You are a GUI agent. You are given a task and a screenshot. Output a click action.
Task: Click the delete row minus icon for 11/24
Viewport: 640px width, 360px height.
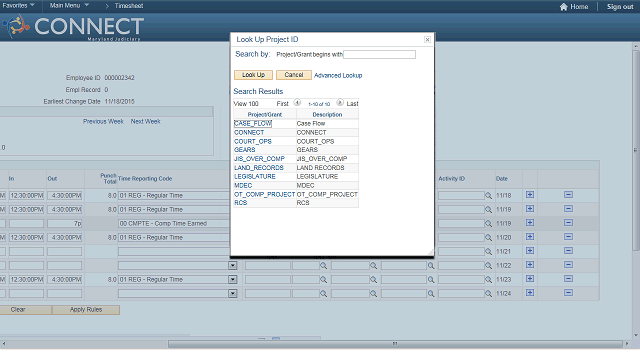568,293
